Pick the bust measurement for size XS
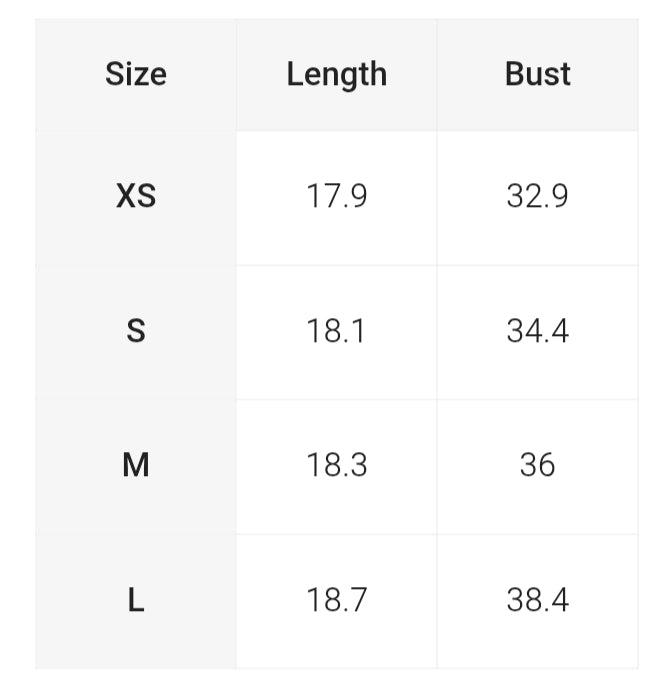Viewport: 669px width, 684px height. point(537,196)
